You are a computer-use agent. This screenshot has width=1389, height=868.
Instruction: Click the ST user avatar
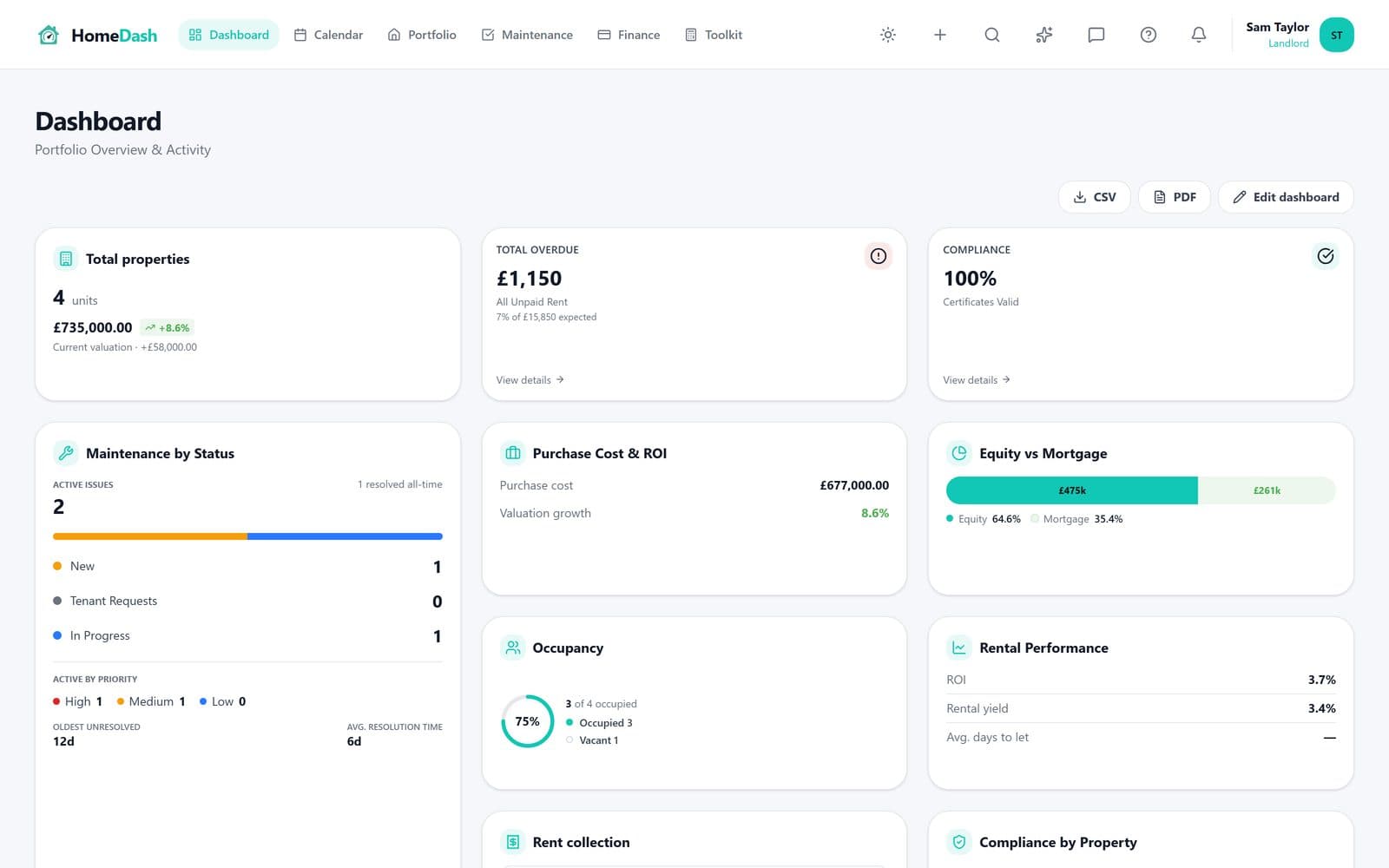(1336, 35)
